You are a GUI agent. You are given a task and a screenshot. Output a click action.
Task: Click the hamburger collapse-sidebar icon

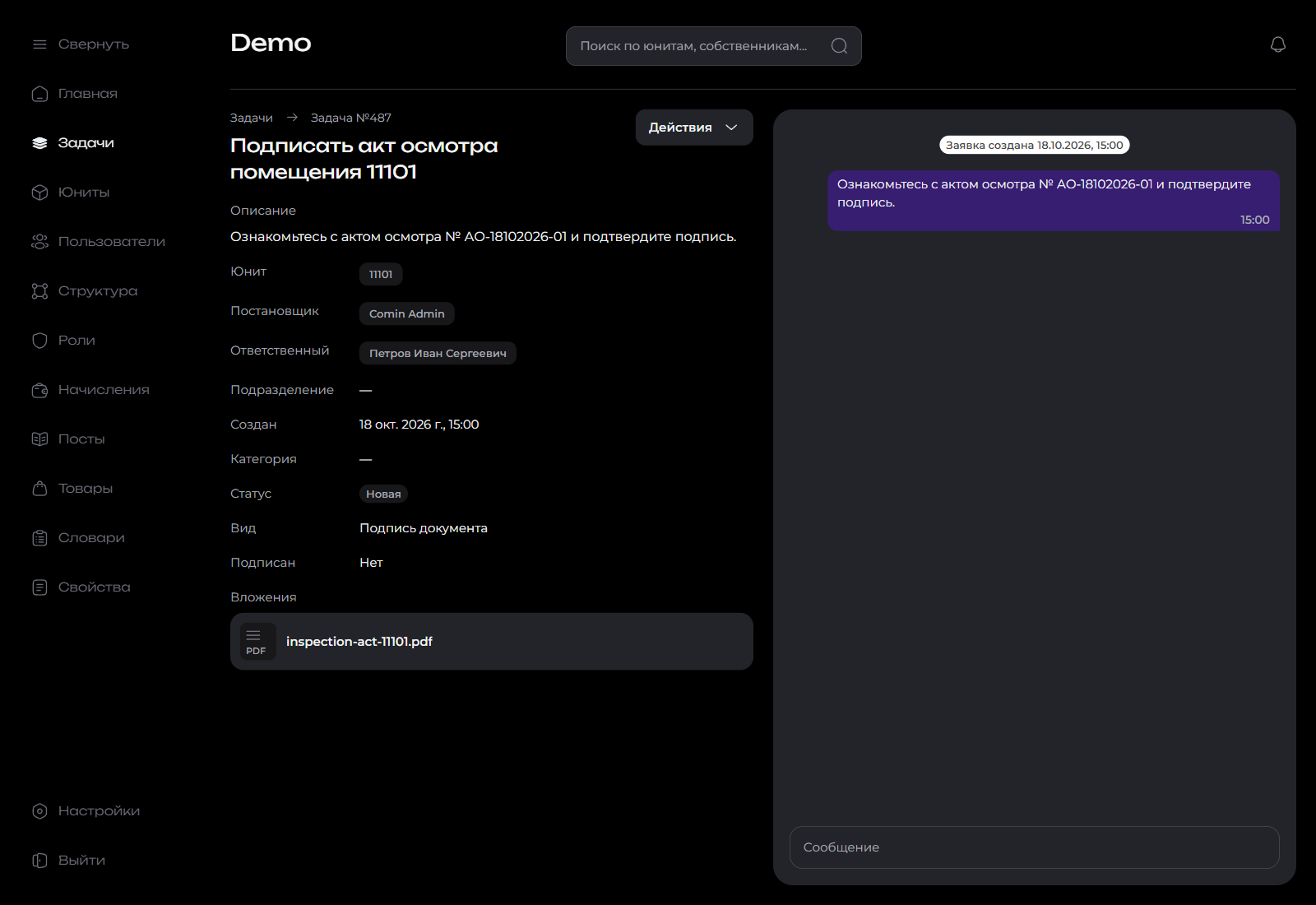click(39, 44)
